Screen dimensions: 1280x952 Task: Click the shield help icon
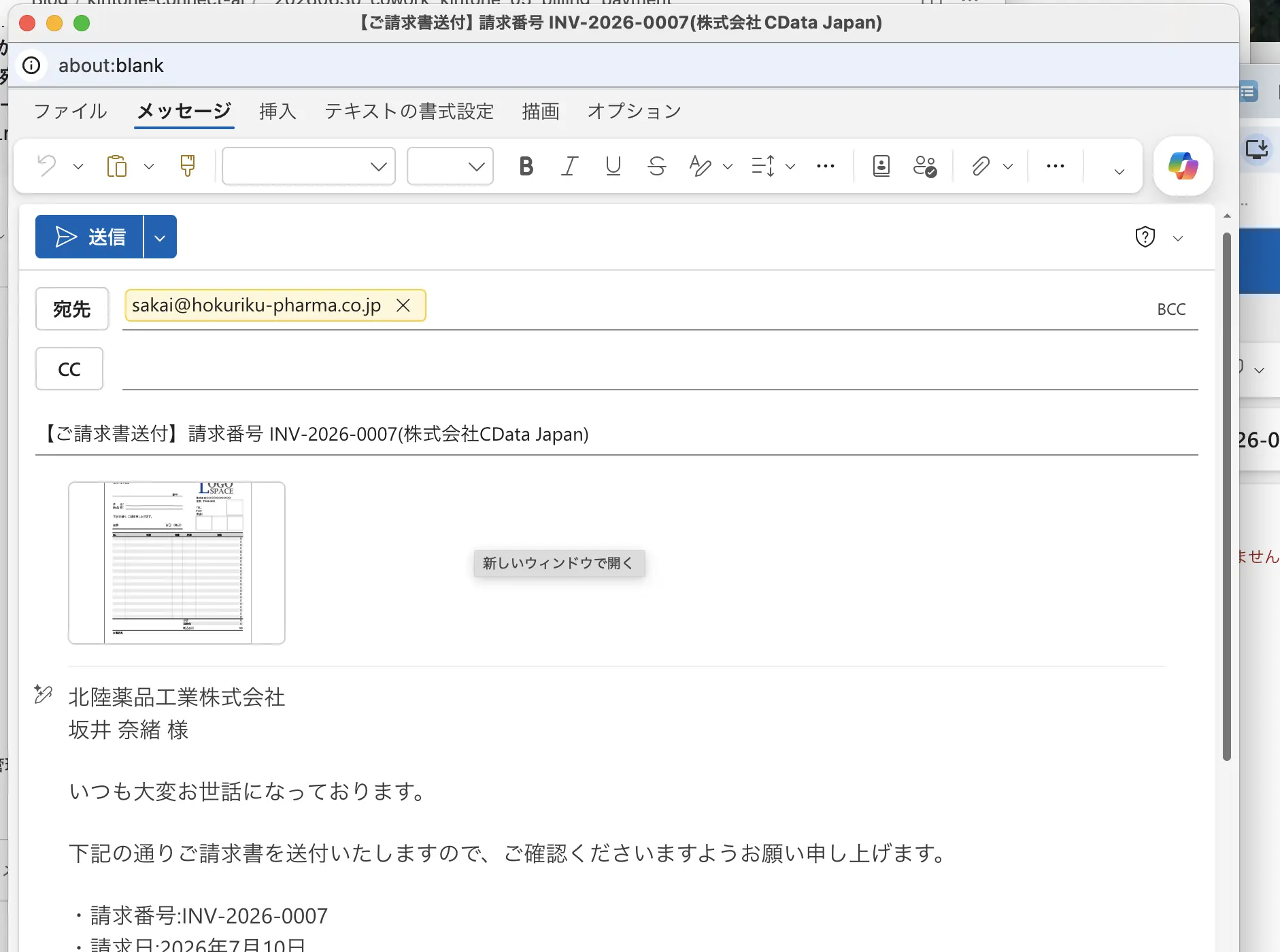[x=1145, y=237]
